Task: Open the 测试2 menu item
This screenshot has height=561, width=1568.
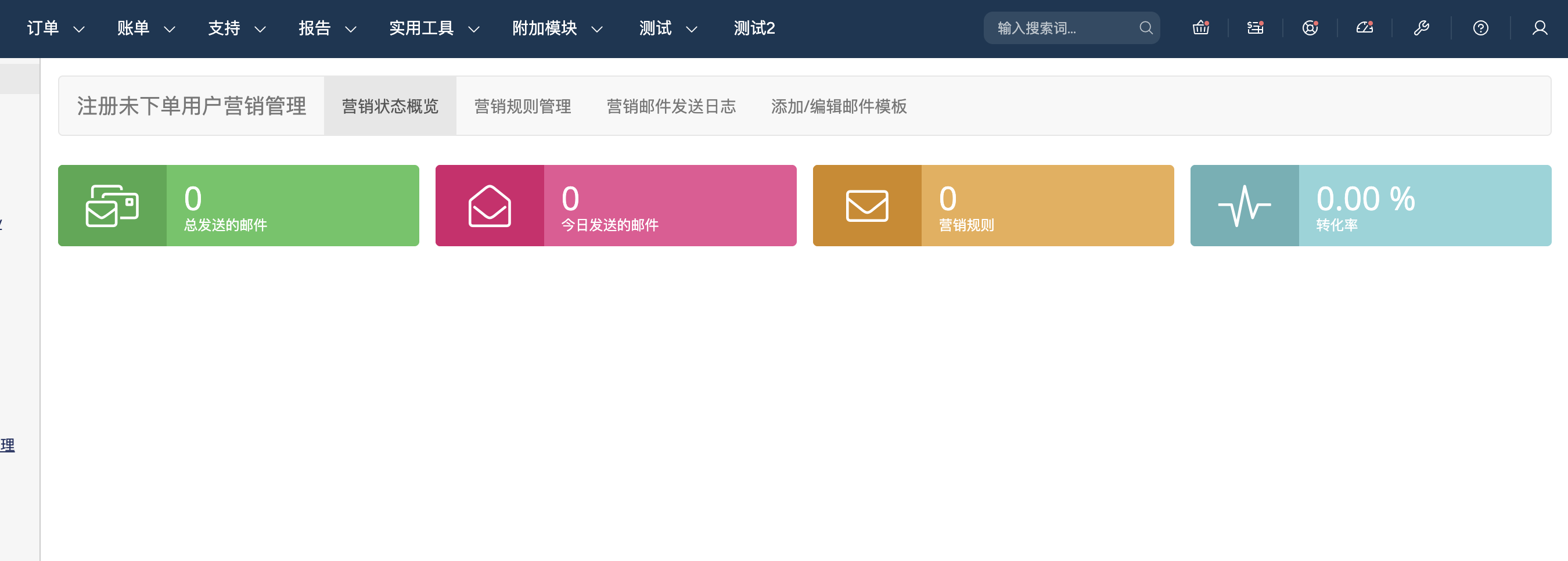Action: [x=754, y=28]
